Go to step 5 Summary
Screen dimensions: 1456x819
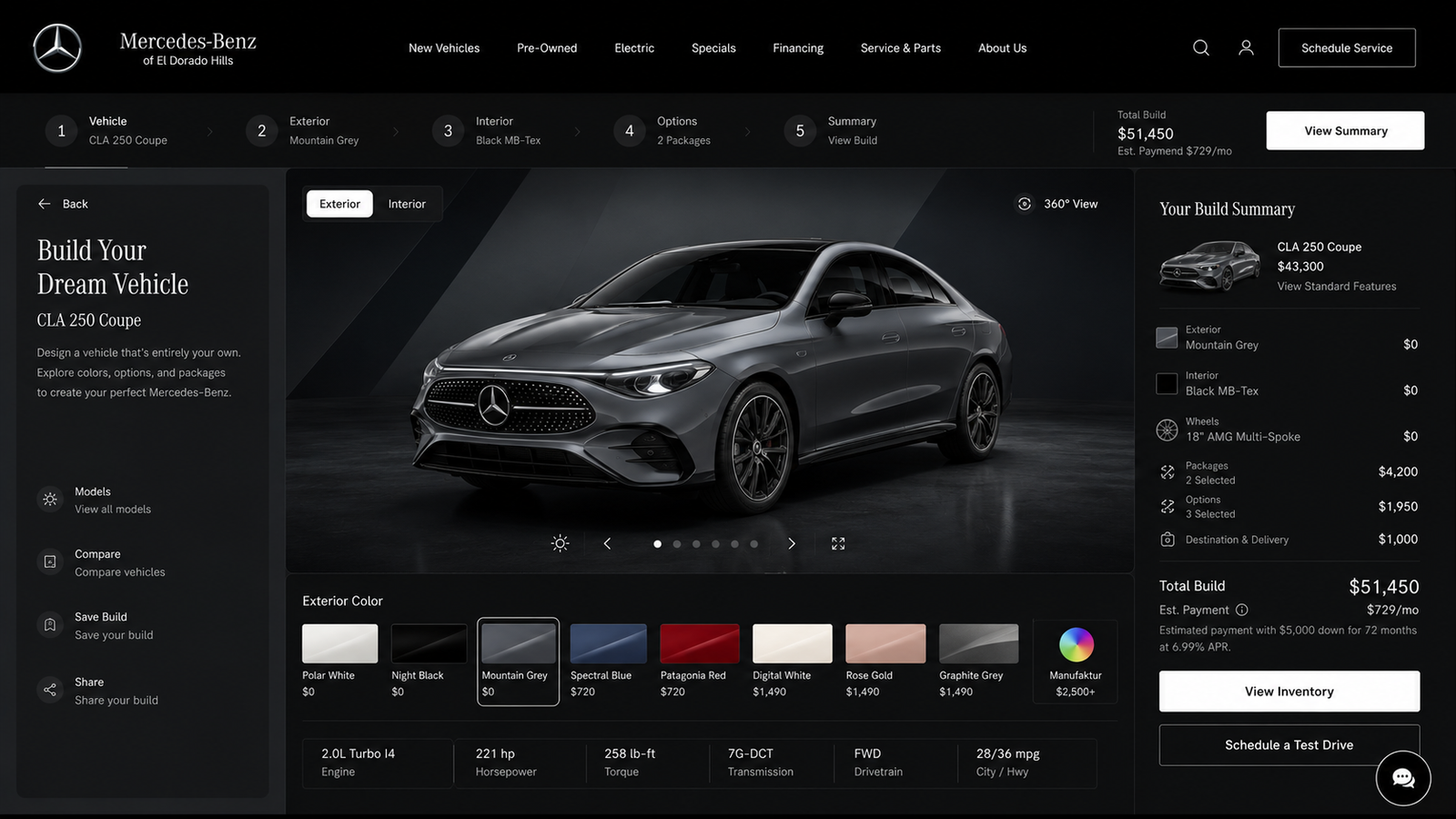point(831,131)
